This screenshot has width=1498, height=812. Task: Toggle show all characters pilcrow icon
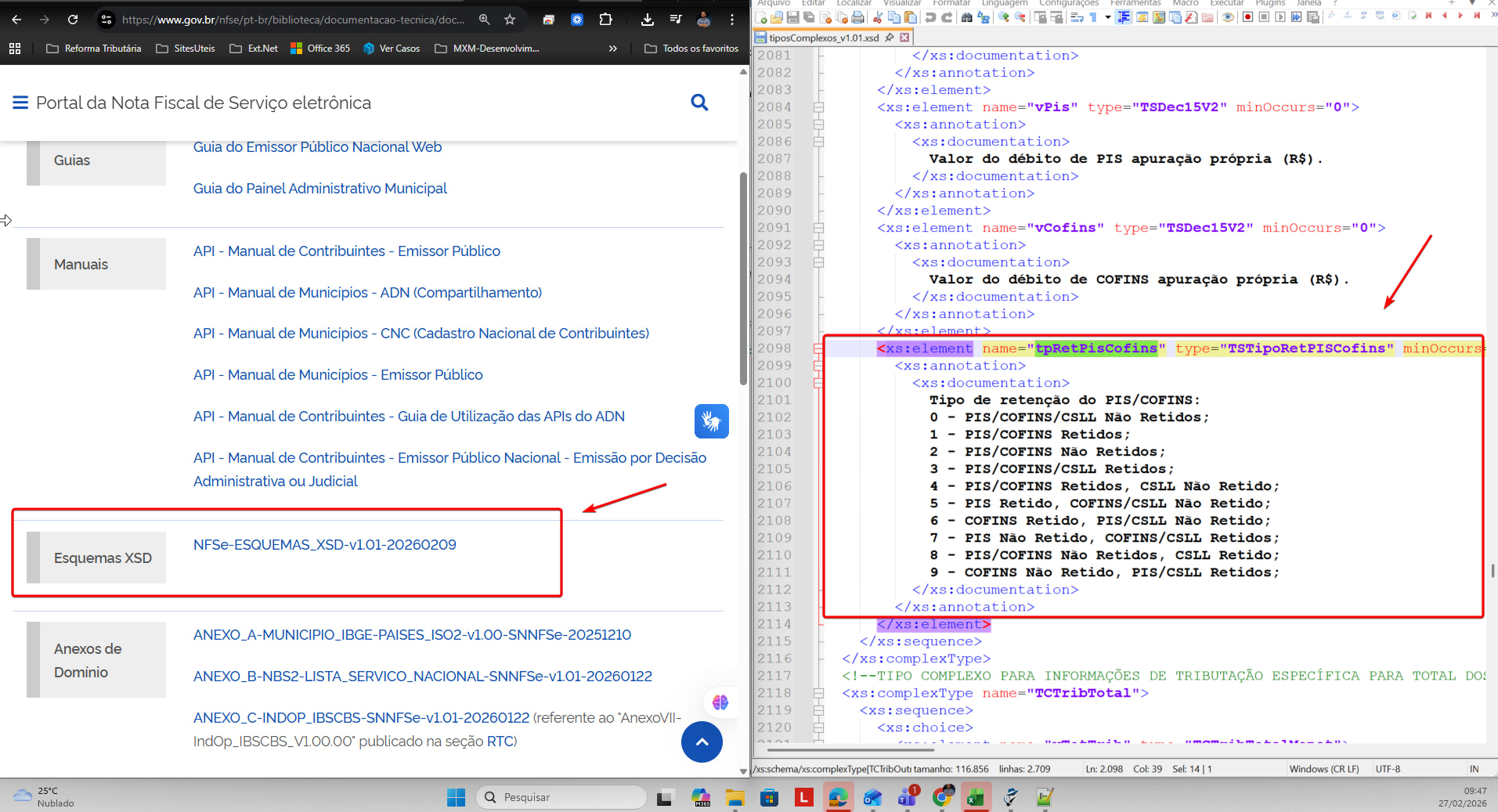(x=1093, y=17)
